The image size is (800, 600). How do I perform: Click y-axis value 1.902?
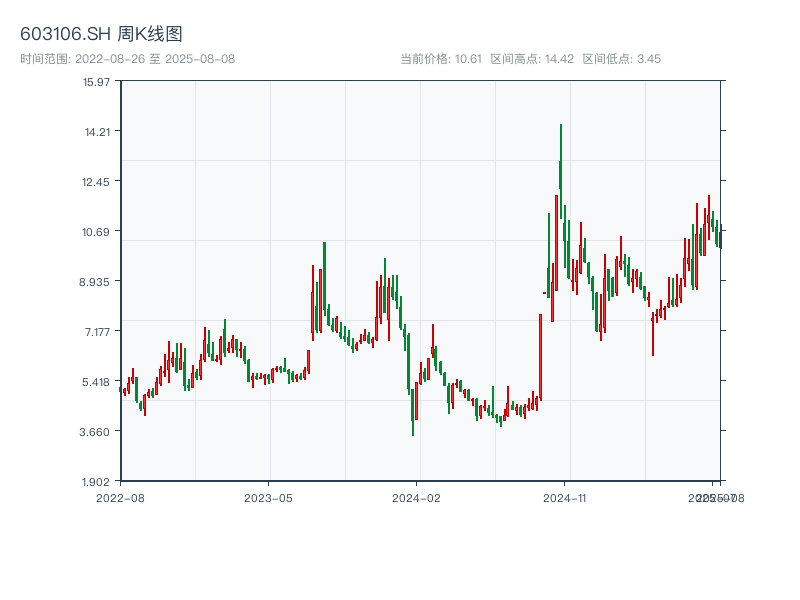95,482
